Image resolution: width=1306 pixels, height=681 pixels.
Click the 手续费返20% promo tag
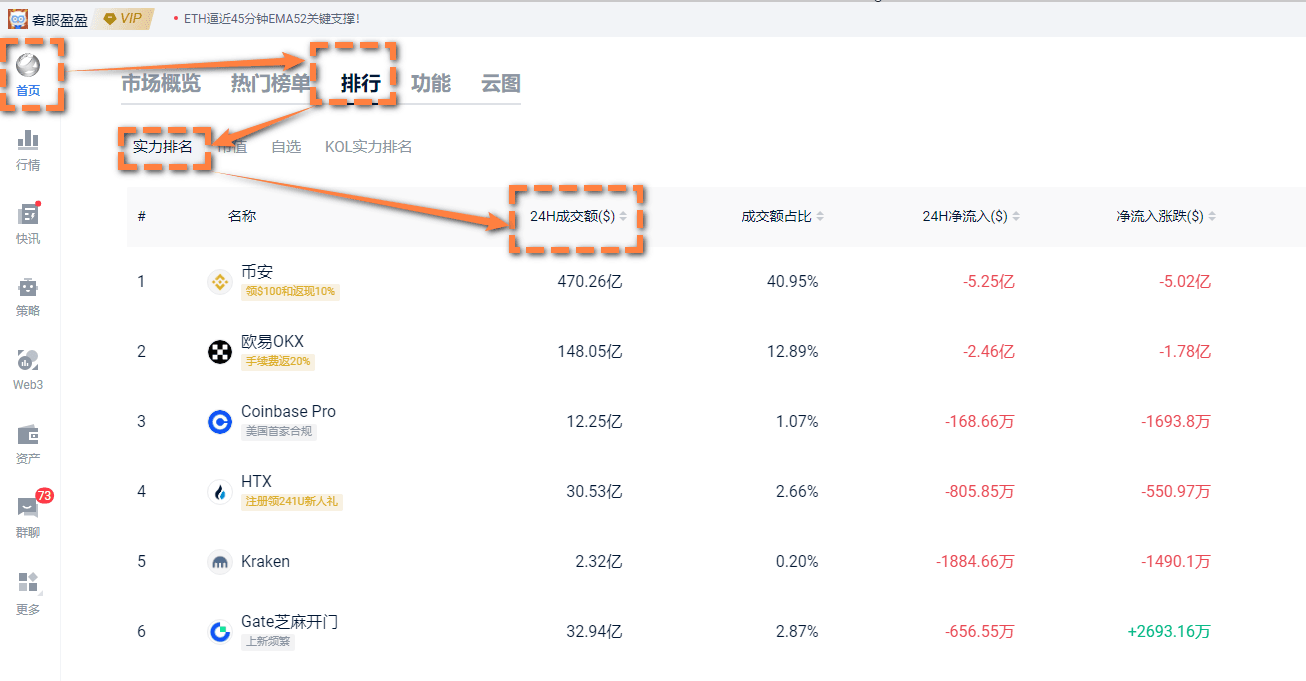[278, 362]
